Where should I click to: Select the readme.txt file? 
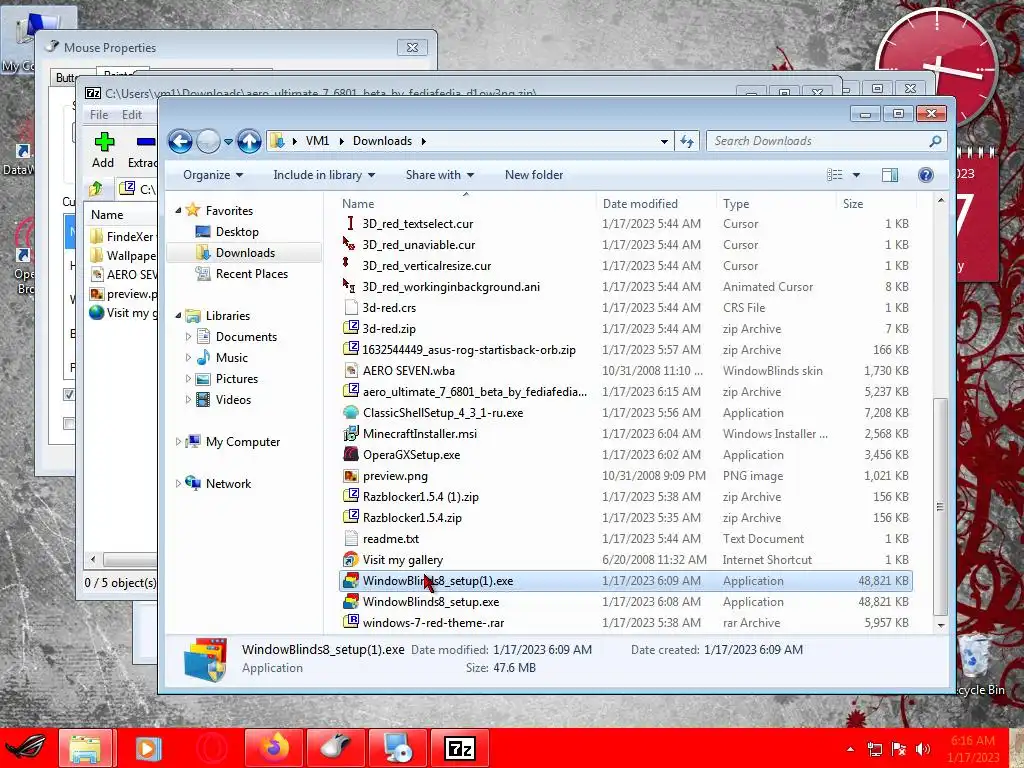click(x=391, y=539)
